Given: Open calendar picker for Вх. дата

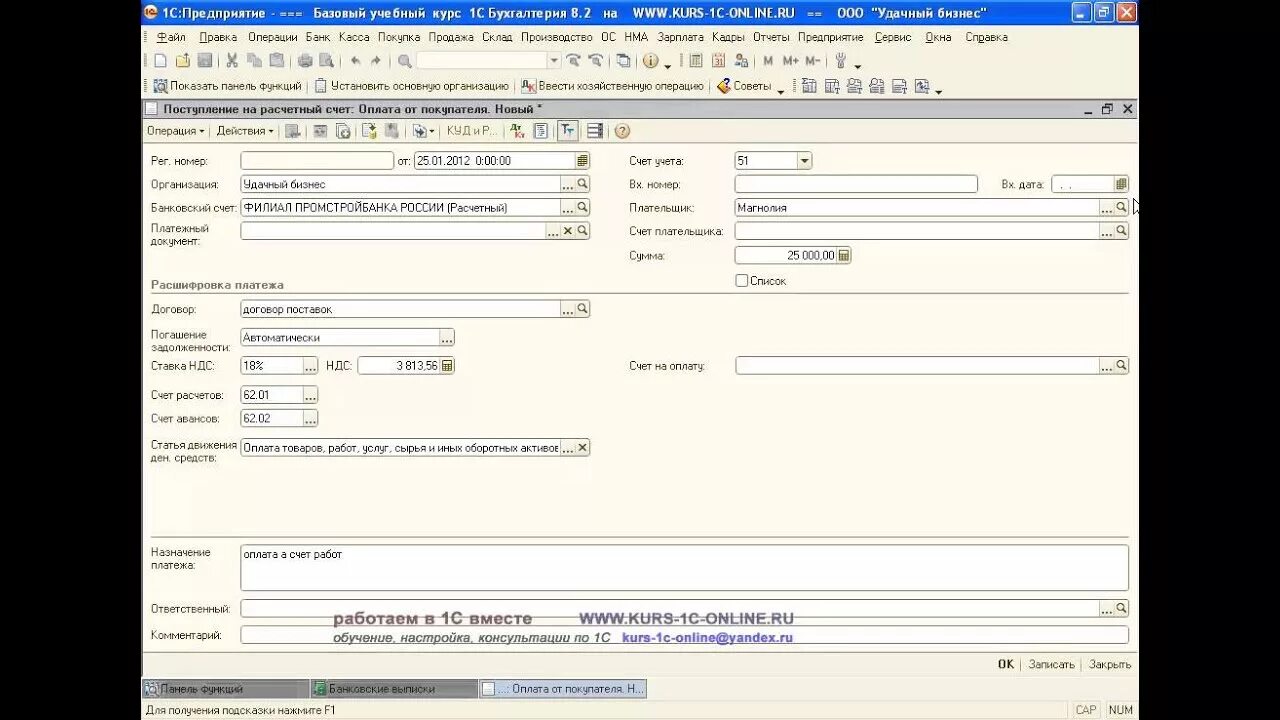Looking at the screenshot, I should point(1121,184).
